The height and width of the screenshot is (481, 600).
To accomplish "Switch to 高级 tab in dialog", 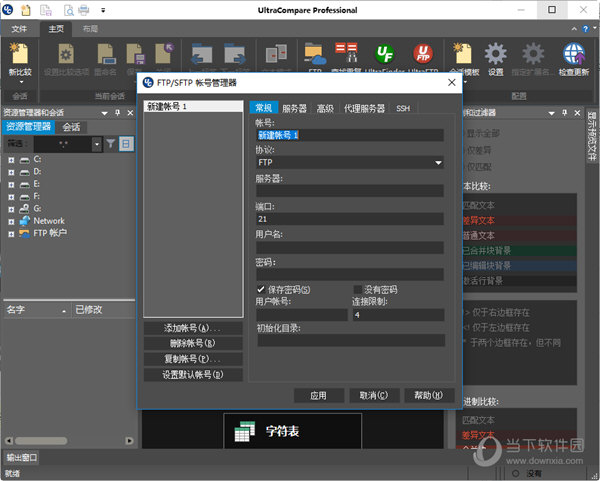I will [x=325, y=108].
